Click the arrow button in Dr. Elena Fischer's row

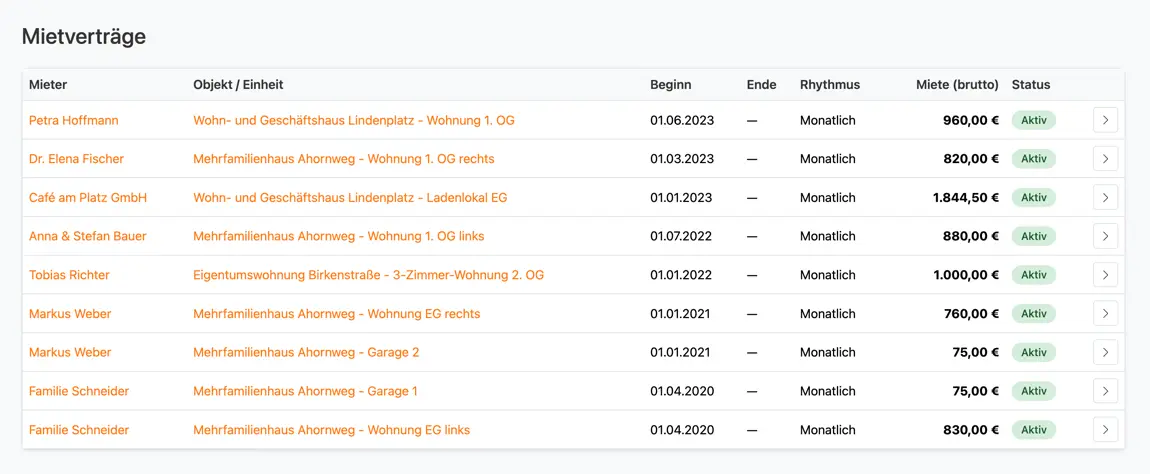1105,159
